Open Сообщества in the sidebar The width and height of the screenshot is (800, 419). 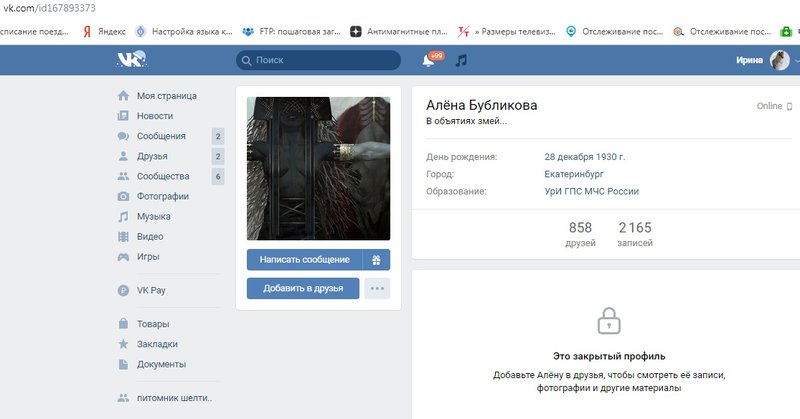click(x=163, y=176)
